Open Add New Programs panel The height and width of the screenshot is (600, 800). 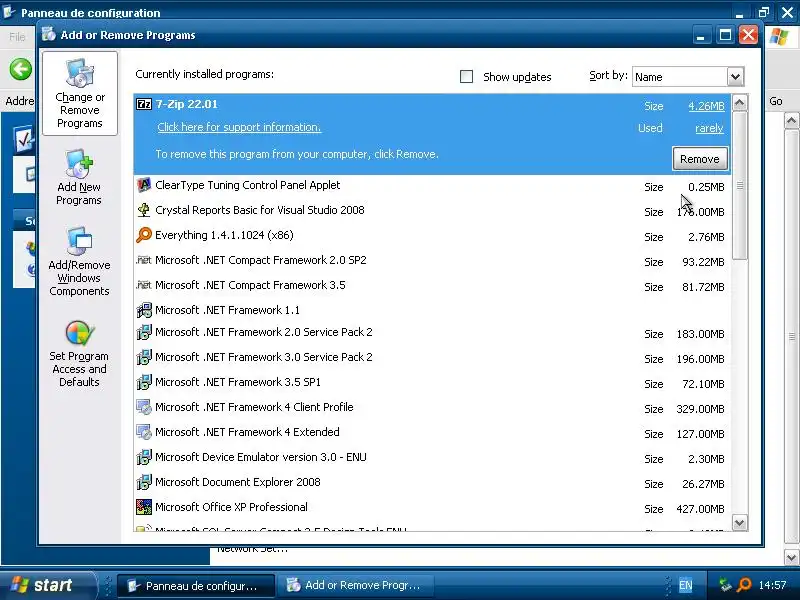coord(79,178)
